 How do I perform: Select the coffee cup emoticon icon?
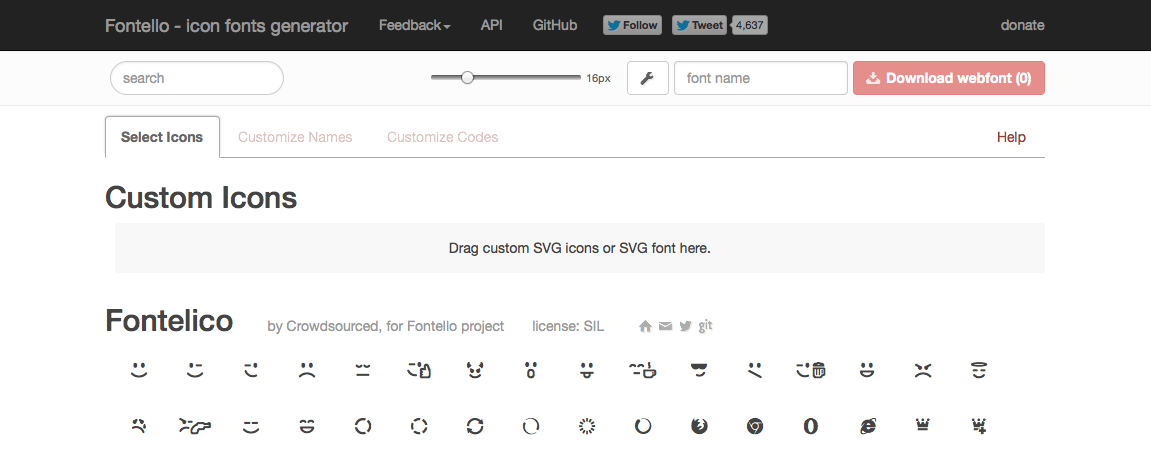(642, 371)
